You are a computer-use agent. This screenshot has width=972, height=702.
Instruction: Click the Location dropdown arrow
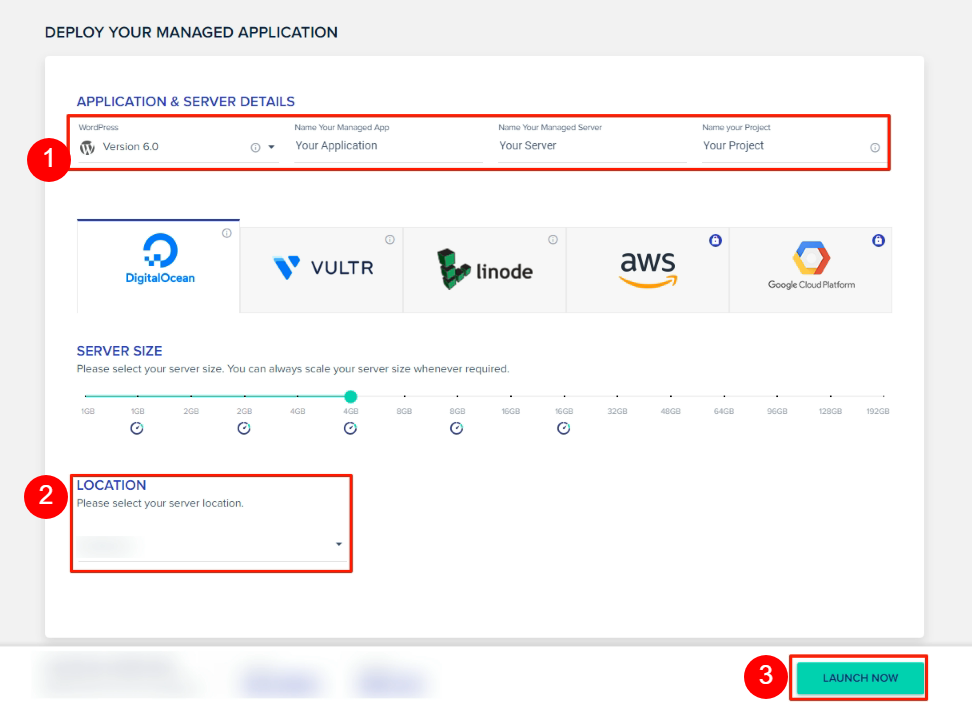pos(339,544)
